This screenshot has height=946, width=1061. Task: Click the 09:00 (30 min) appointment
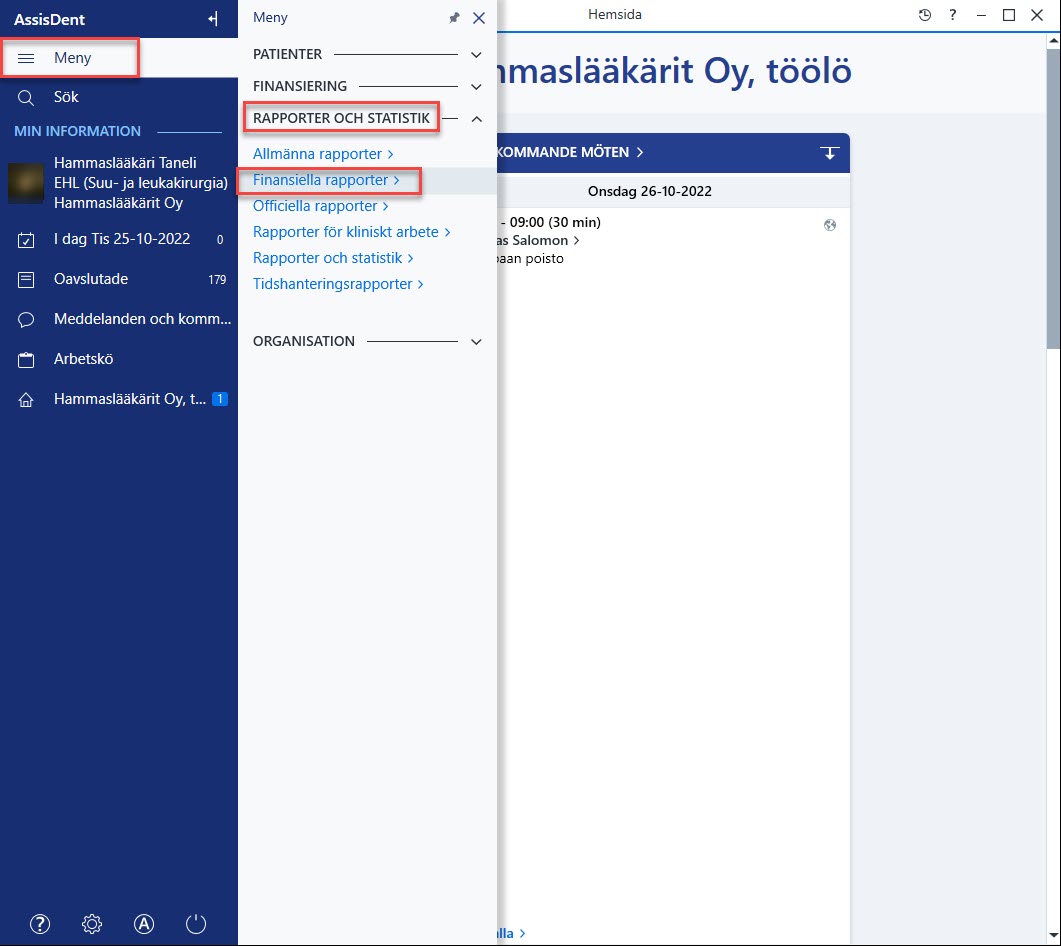click(x=549, y=222)
